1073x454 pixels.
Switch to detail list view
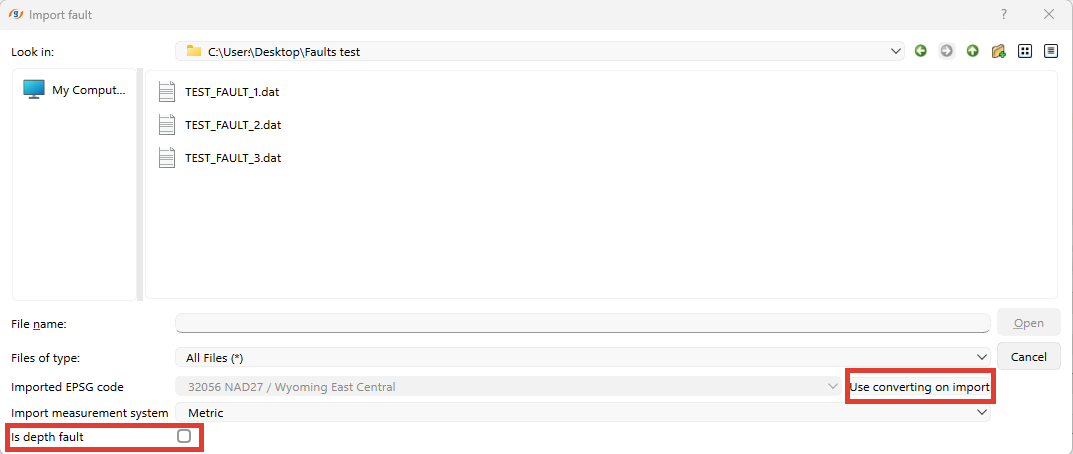pos(1050,51)
